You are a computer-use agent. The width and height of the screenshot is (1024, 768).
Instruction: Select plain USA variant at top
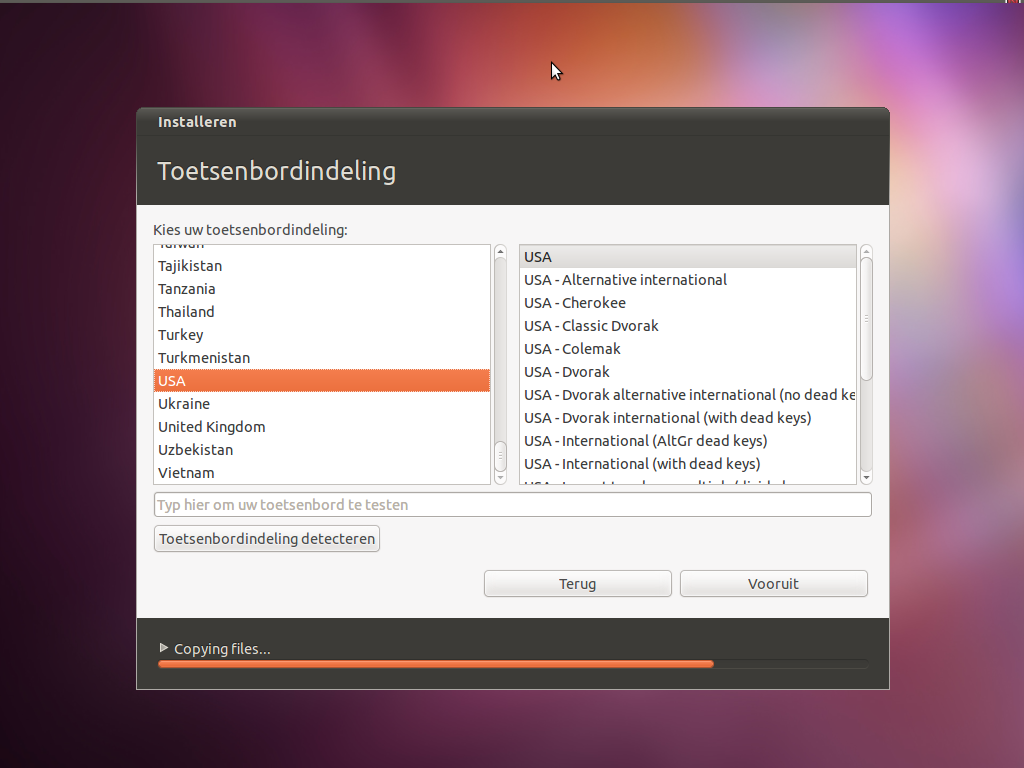click(688, 257)
